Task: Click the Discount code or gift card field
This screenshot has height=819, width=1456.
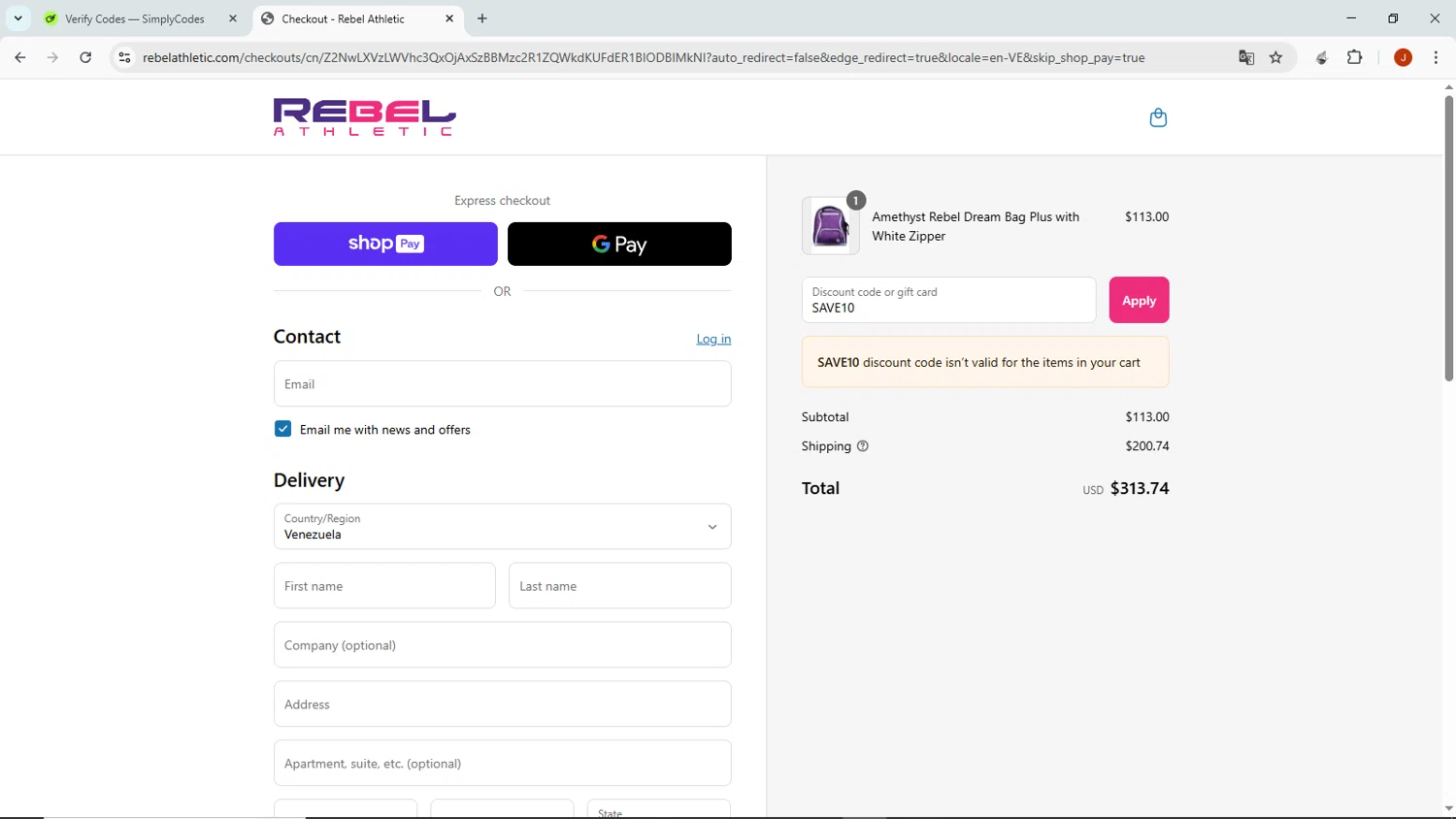Action: (x=948, y=300)
